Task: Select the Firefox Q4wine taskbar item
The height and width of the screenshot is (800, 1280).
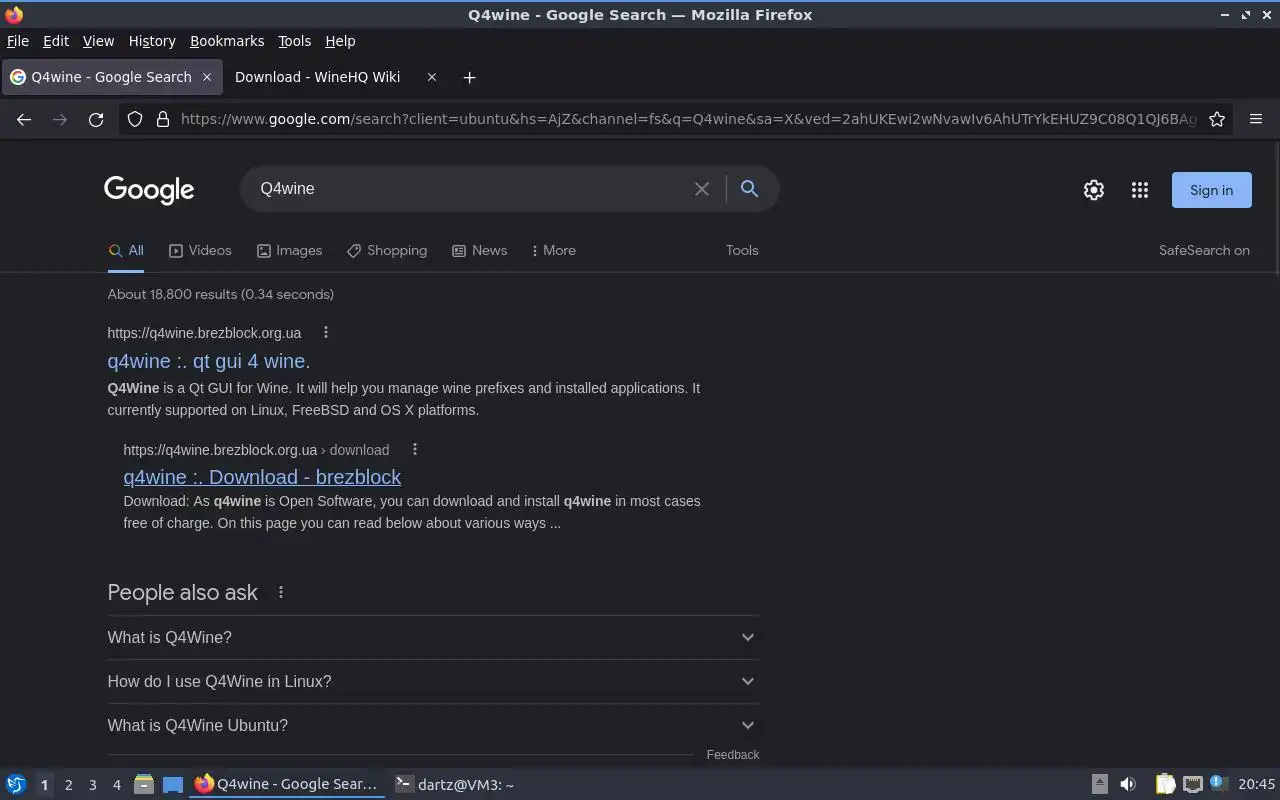Action: pyautogui.click(x=288, y=785)
